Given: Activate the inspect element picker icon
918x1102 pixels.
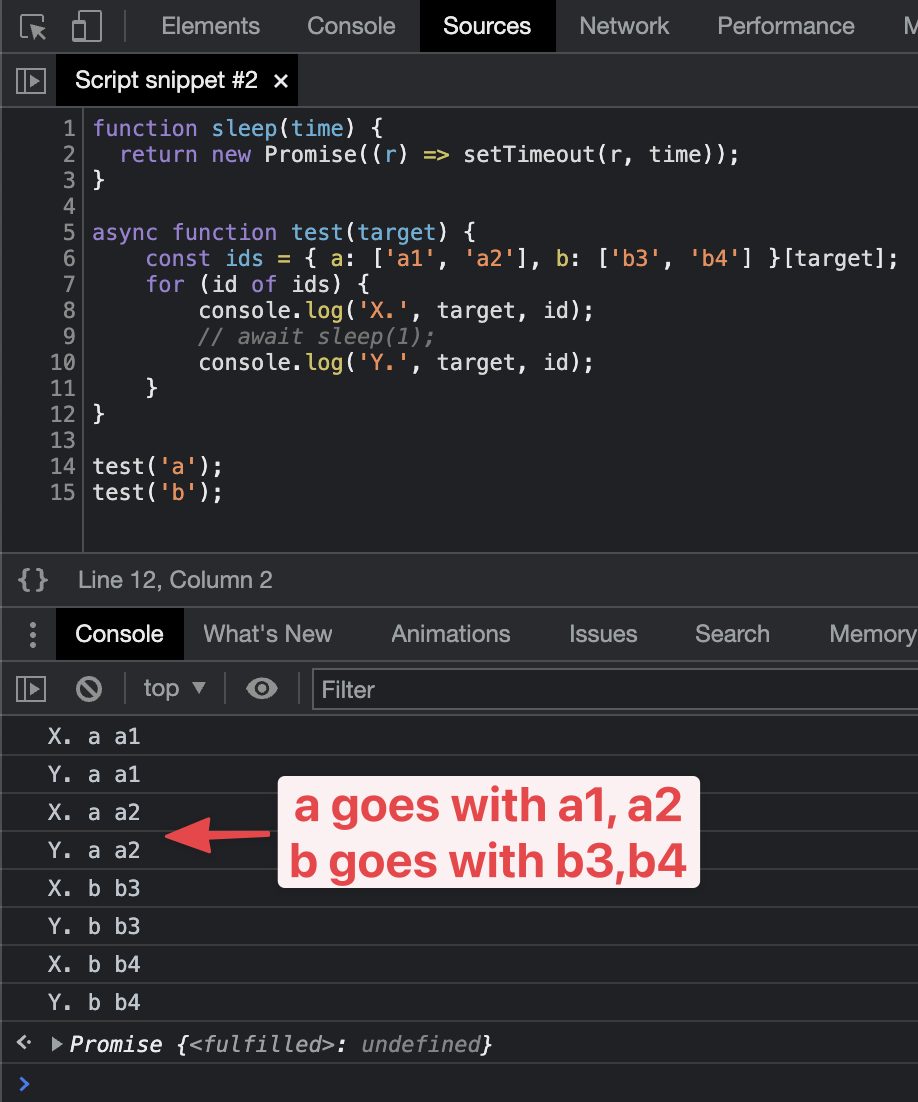Looking at the screenshot, I should [x=33, y=27].
